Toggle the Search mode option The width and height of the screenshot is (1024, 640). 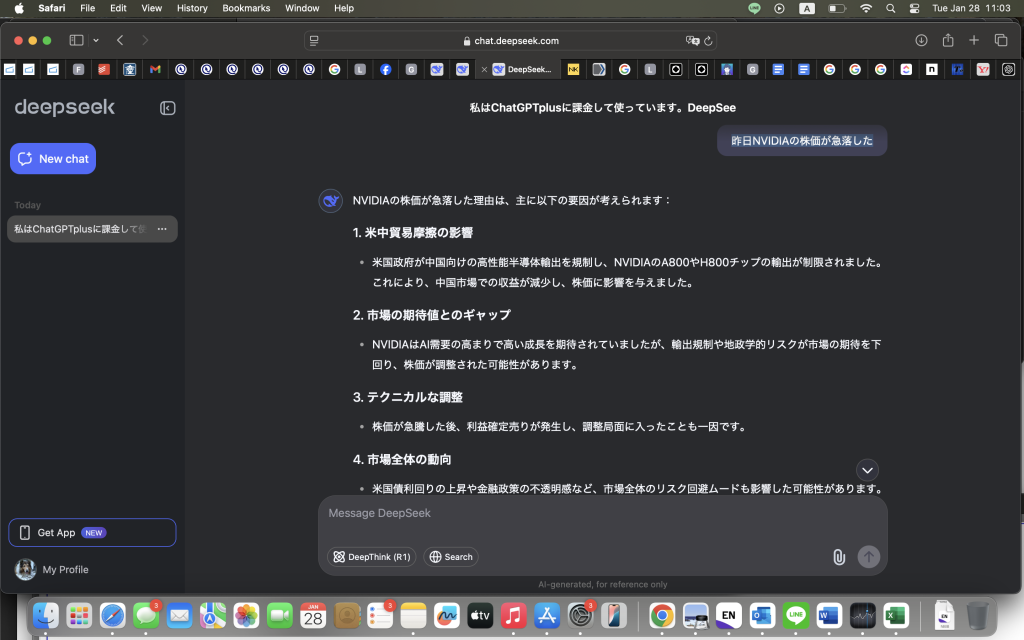(x=450, y=556)
